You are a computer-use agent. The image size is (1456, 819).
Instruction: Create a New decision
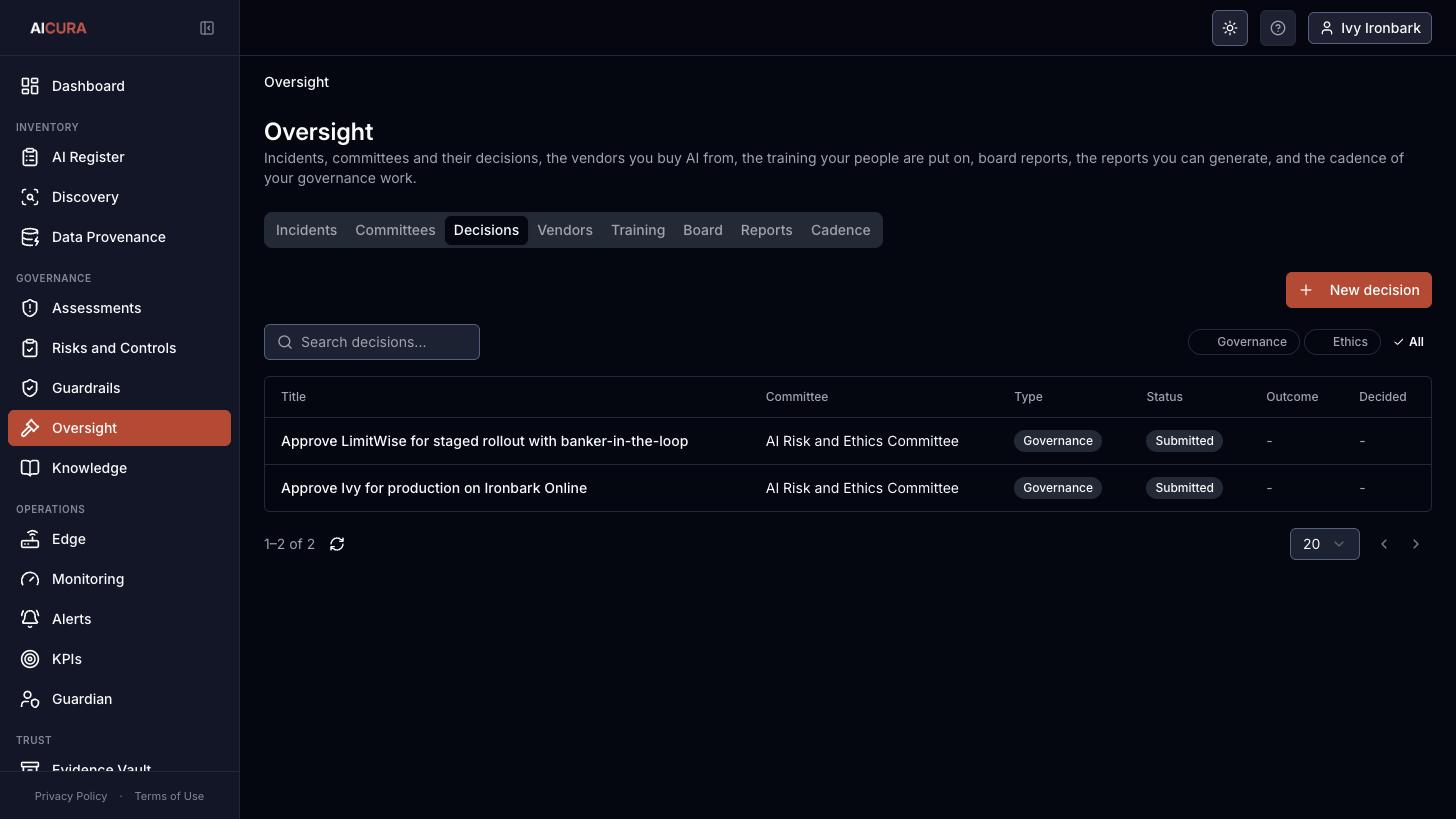coord(1359,290)
